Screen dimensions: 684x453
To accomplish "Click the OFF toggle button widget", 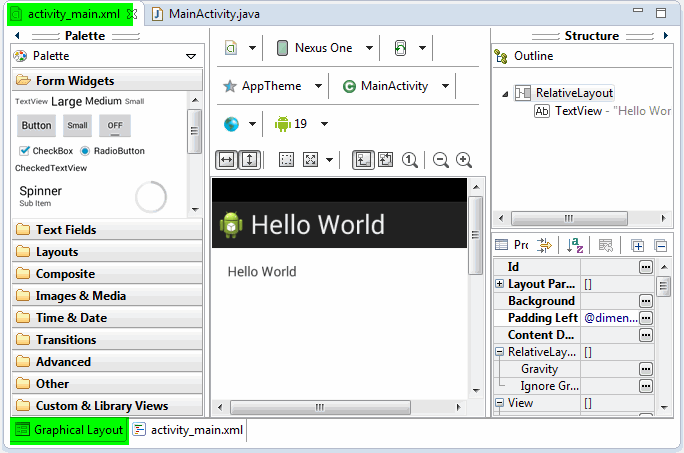I will [x=115, y=126].
